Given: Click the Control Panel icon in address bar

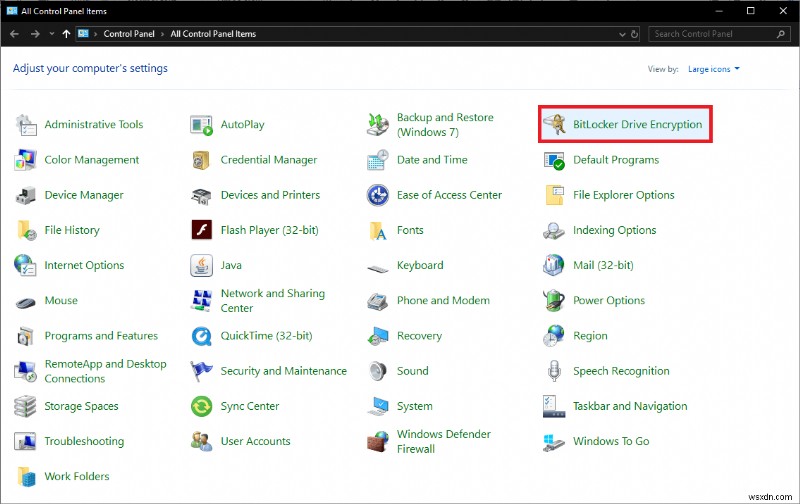Looking at the screenshot, I should tap(83, 34).
